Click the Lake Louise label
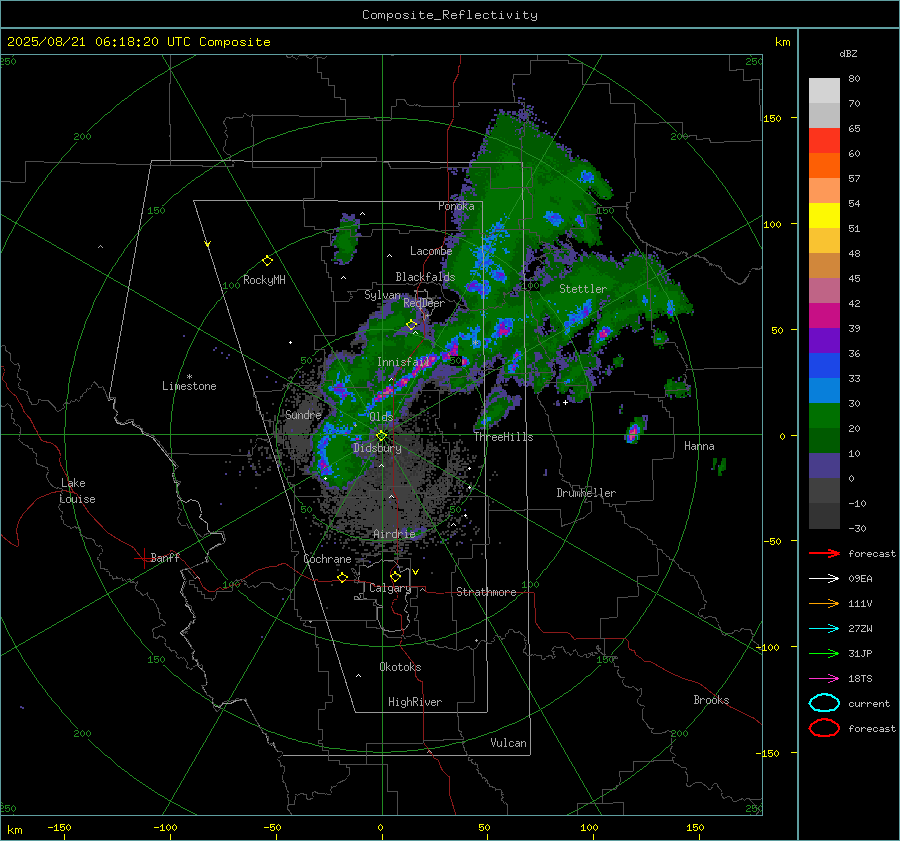This screenshot has width=900, height=841. [77, 491]
